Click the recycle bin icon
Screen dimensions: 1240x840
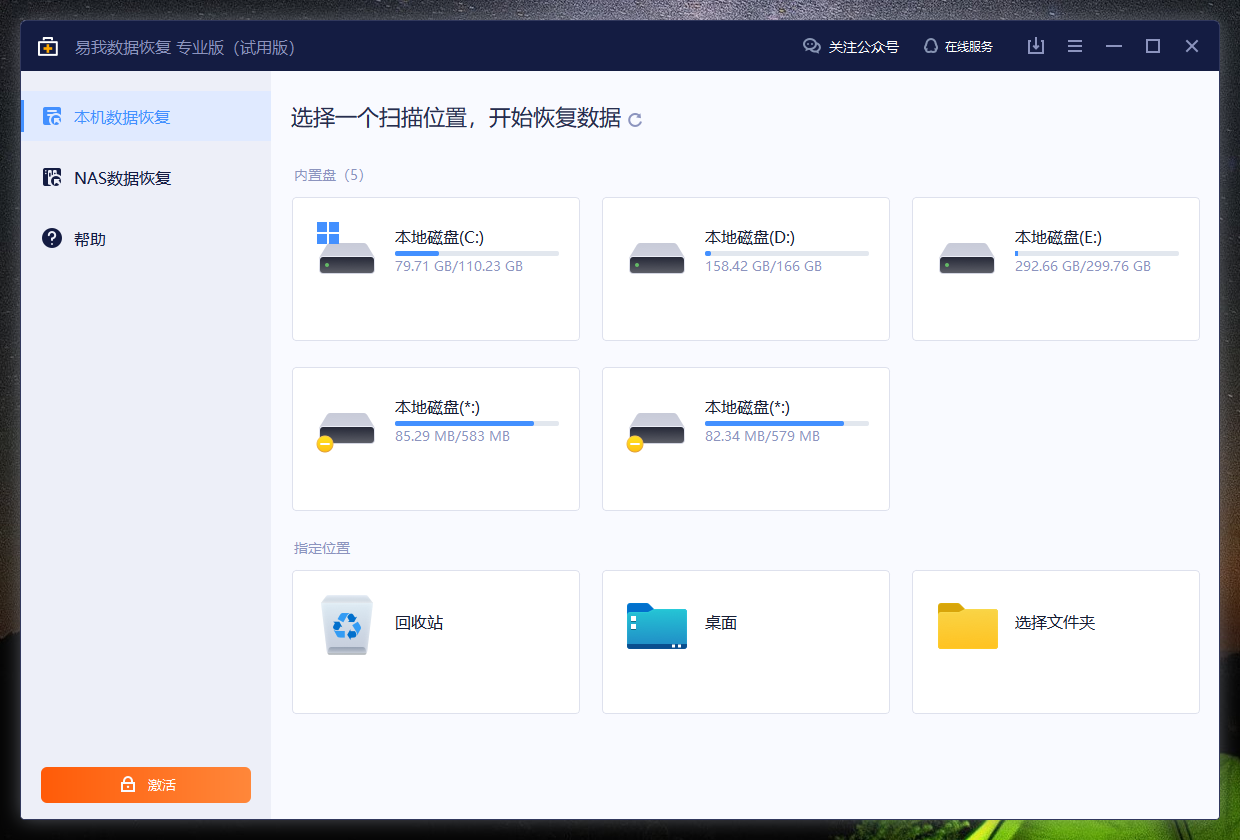pos(347,625)
